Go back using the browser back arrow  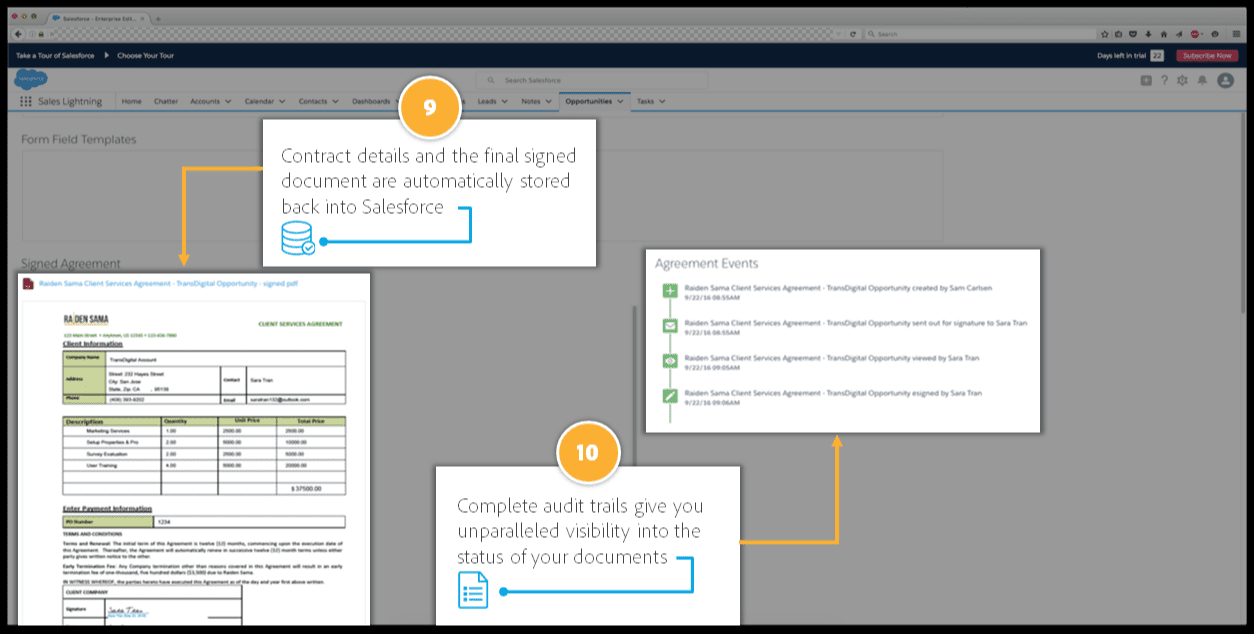(18, 33)
